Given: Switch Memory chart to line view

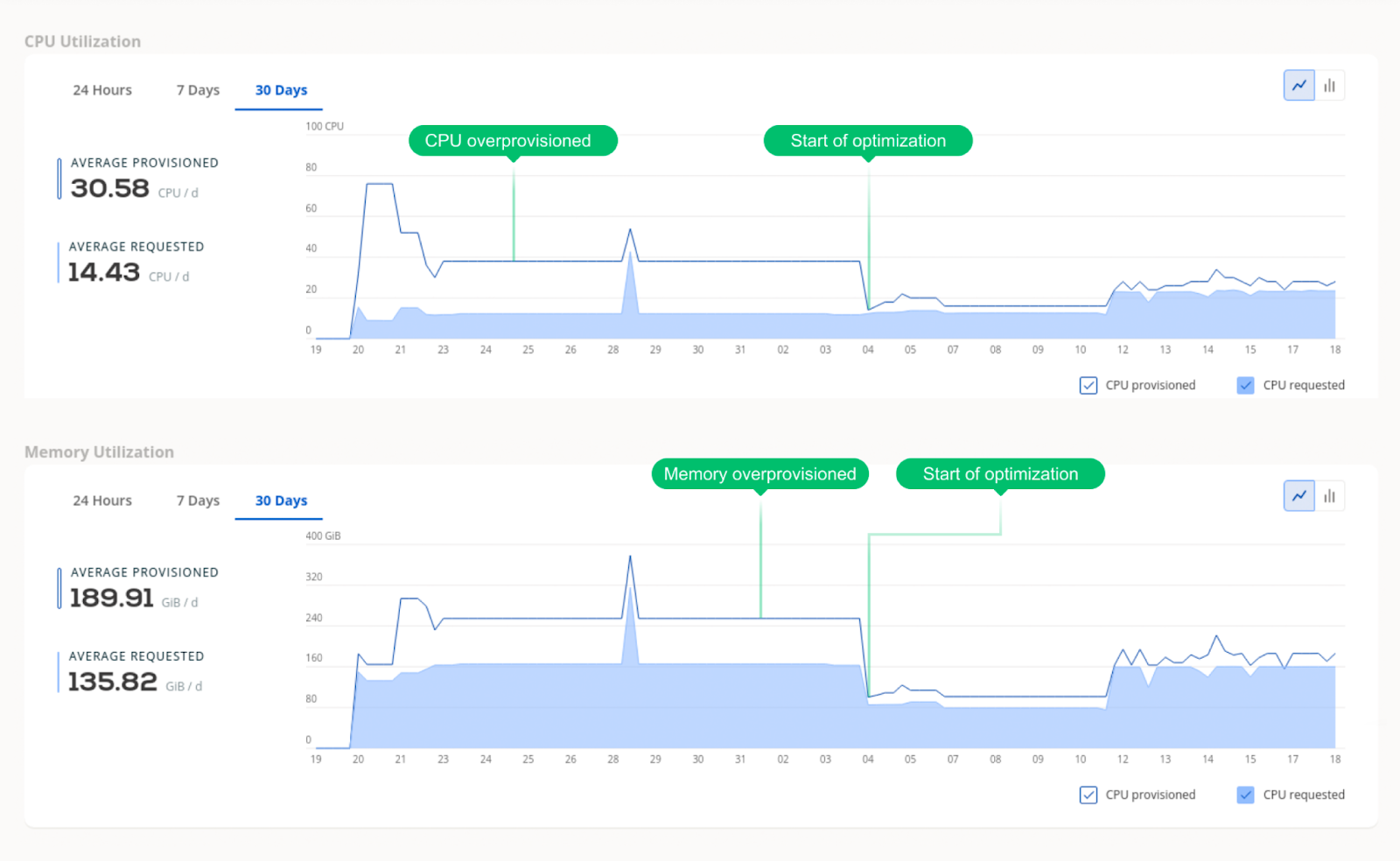Looking at the screenshot, I should click(1299, 496).
